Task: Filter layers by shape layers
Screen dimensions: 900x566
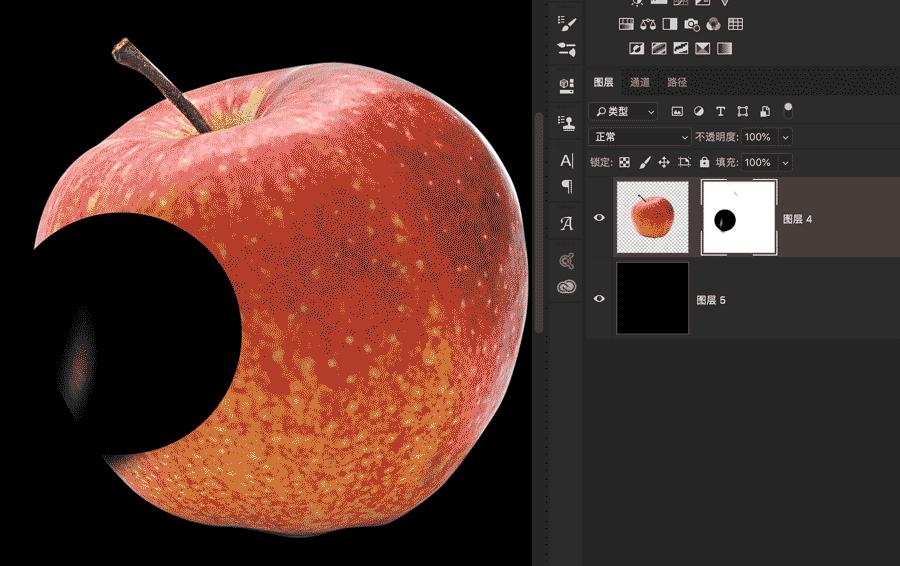Action: (743, 111)
